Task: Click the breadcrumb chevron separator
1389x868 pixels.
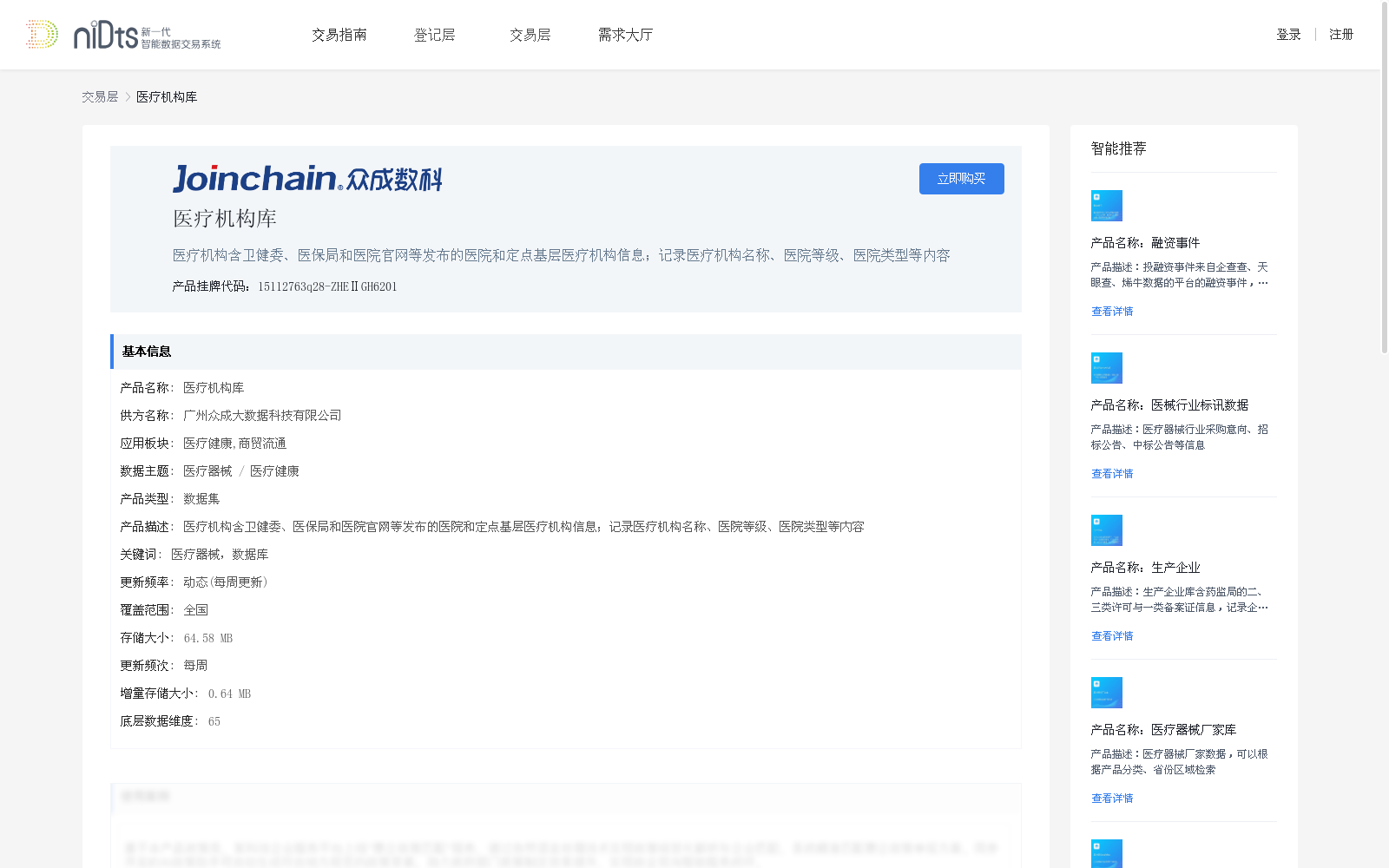Action: pyautogui.click(x=128, y=97)
